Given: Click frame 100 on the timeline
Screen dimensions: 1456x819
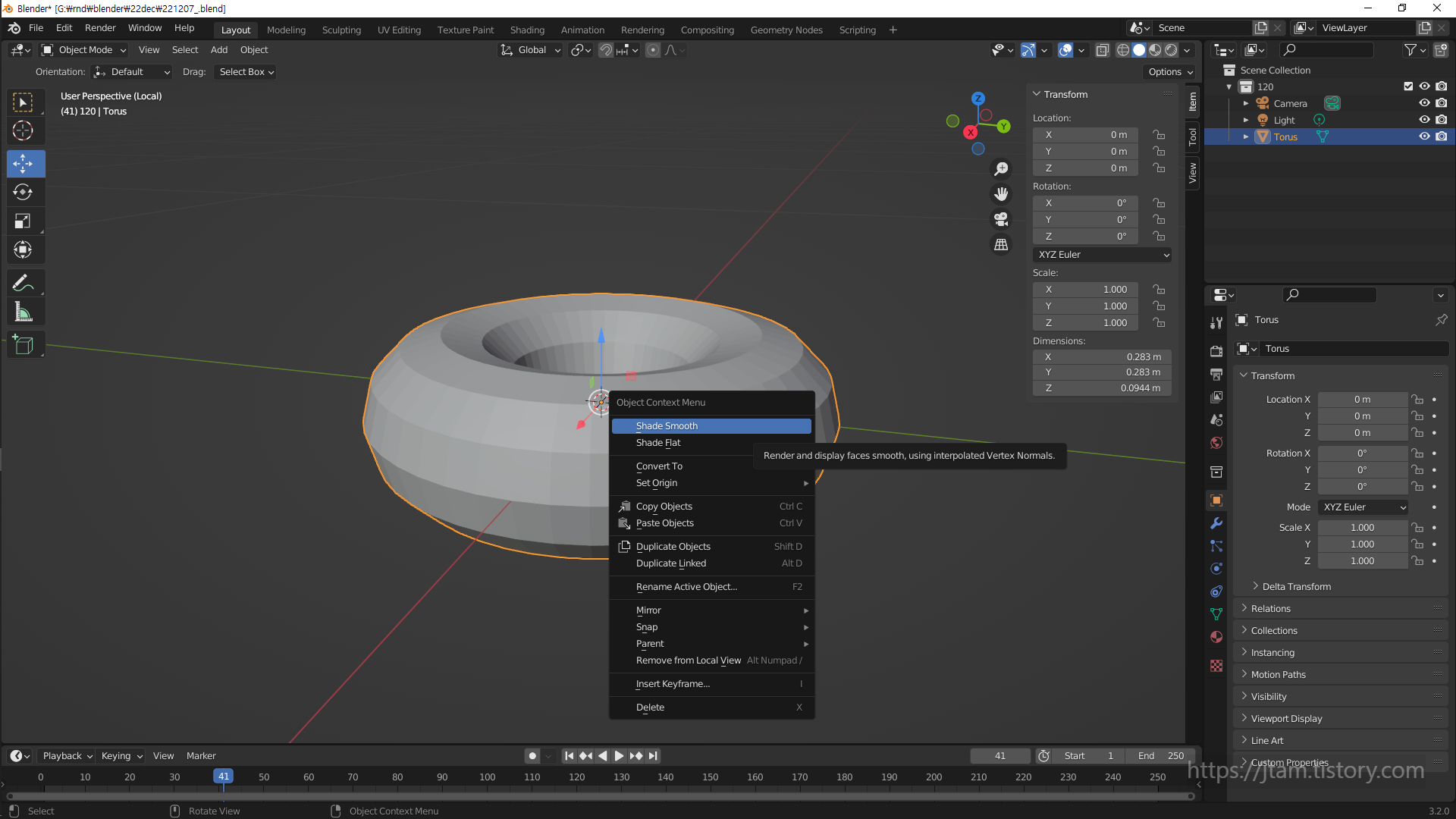Looking at the screenshot, I should (487, 777).
